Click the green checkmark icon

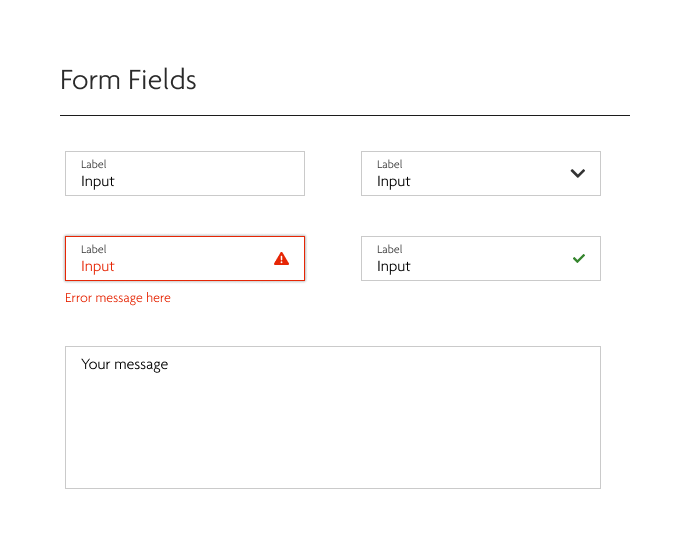[578, 258]
